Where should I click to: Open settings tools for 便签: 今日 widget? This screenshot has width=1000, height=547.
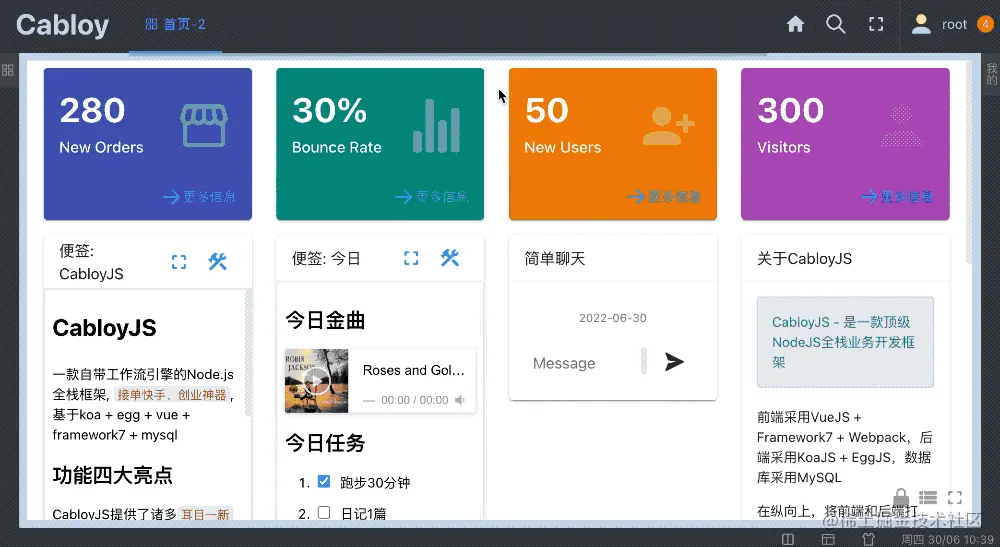tap(450, 258)
